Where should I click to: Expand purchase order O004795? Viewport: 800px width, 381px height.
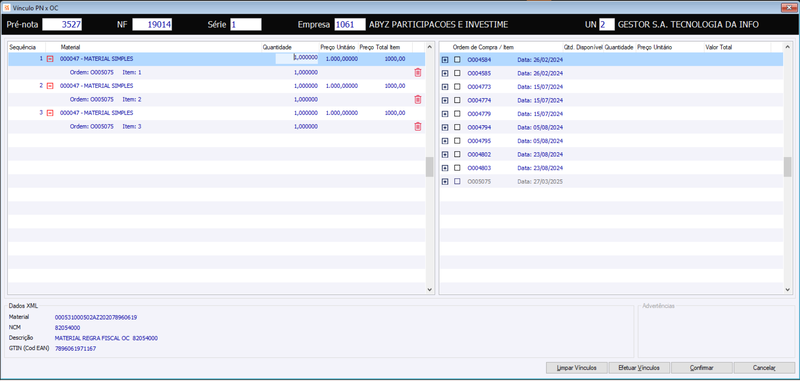point(445,141)
